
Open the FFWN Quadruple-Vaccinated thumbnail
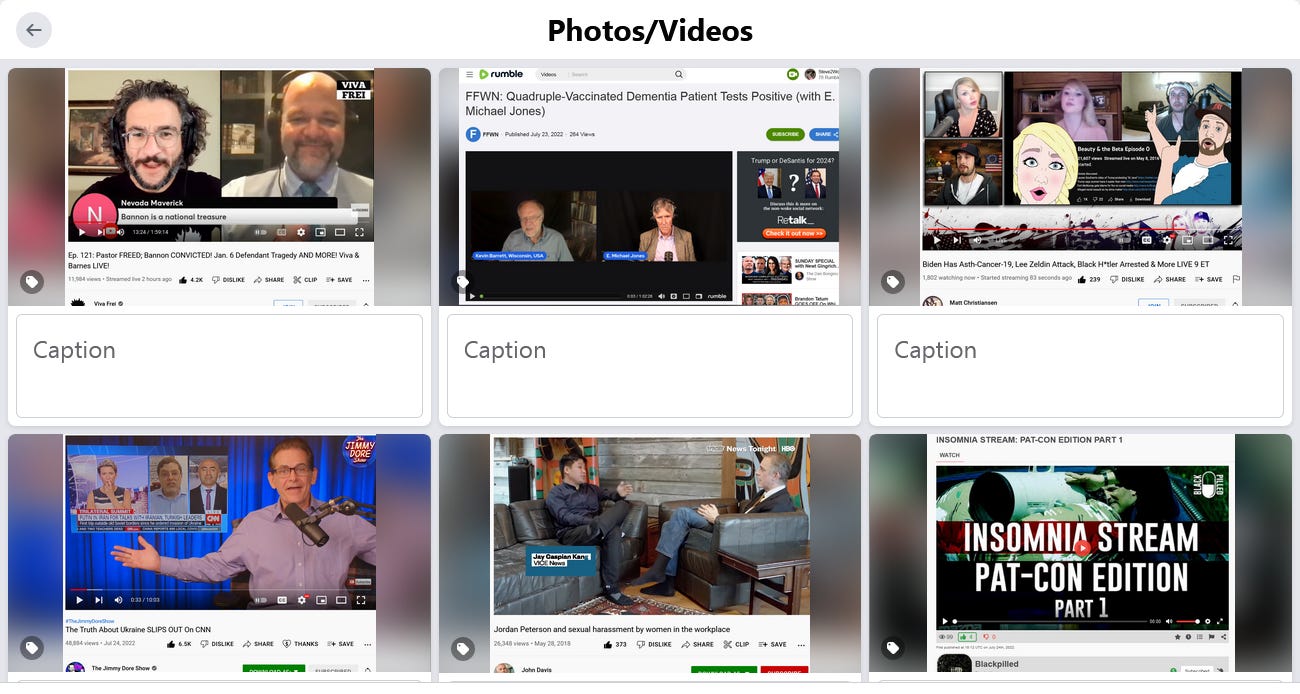coord(650,187)
